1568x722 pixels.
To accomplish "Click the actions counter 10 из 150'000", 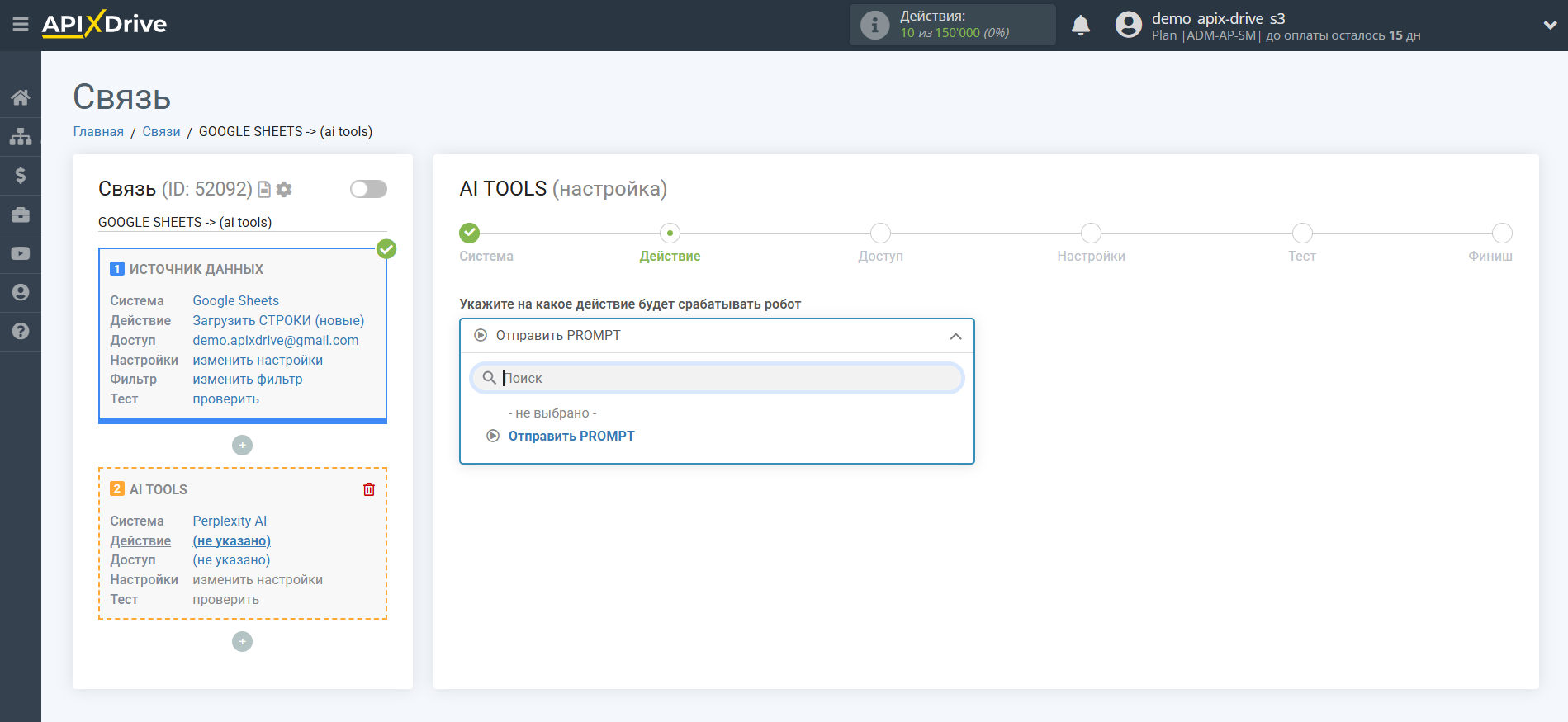I will coord(955,33).
